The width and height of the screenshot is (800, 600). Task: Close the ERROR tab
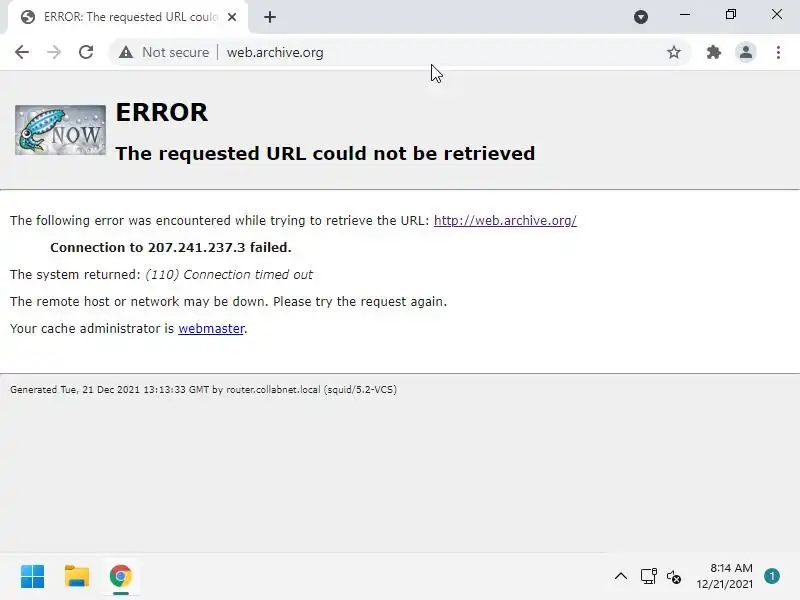tap(232, 17)
